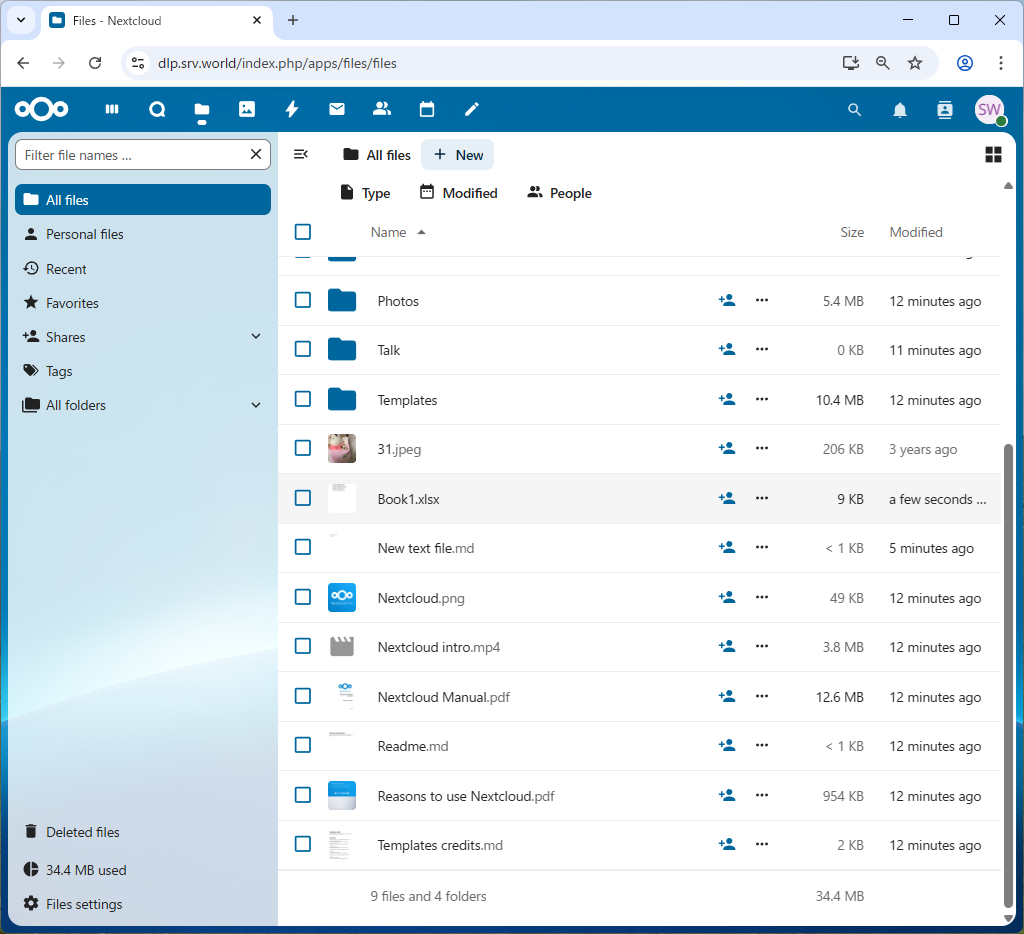Reload the browser page
1024x934 pixels.
point(95,63)
